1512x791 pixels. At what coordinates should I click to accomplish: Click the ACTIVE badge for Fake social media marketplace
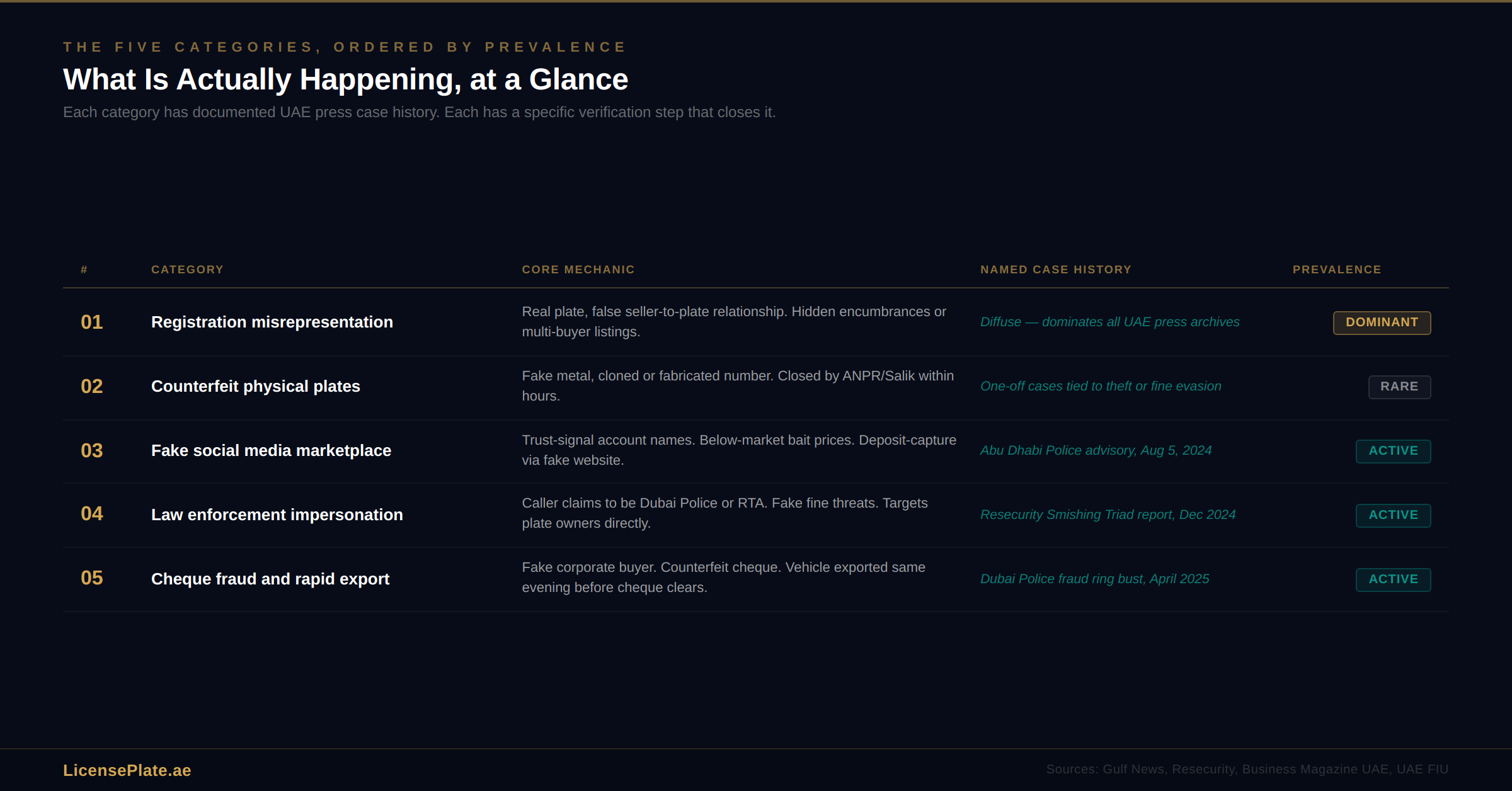(x=1392, y=451)
